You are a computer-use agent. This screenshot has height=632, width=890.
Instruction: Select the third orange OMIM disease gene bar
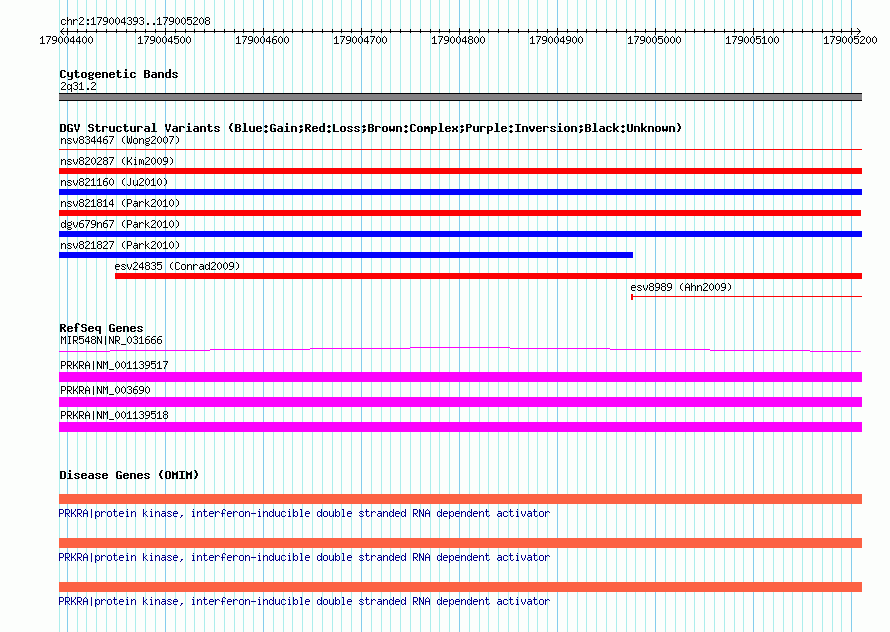click(460, 587)
